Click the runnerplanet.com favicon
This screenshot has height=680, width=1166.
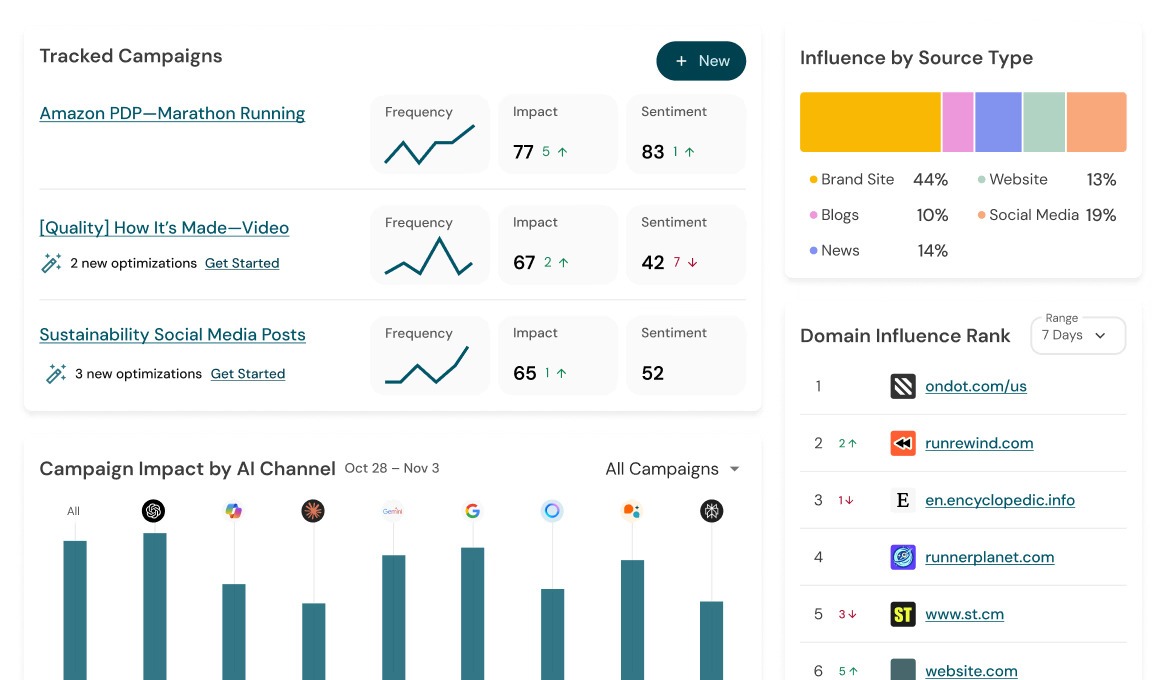pyautogui.click(x=903, y=557)
